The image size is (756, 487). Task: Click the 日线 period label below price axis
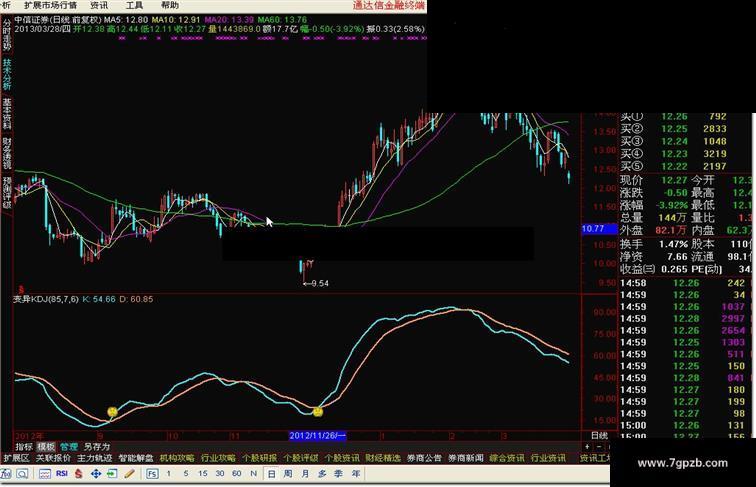[x=599, y=435]
